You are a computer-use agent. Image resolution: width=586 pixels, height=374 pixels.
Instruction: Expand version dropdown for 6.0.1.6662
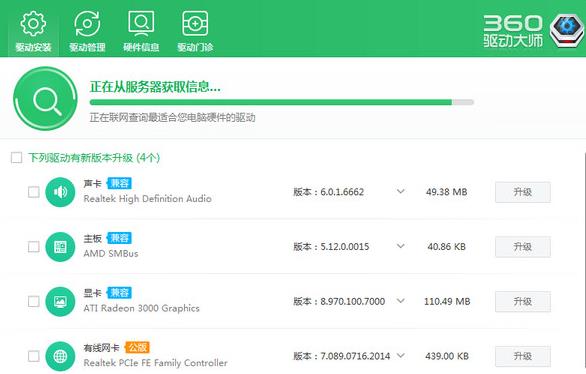coord(401,192)
